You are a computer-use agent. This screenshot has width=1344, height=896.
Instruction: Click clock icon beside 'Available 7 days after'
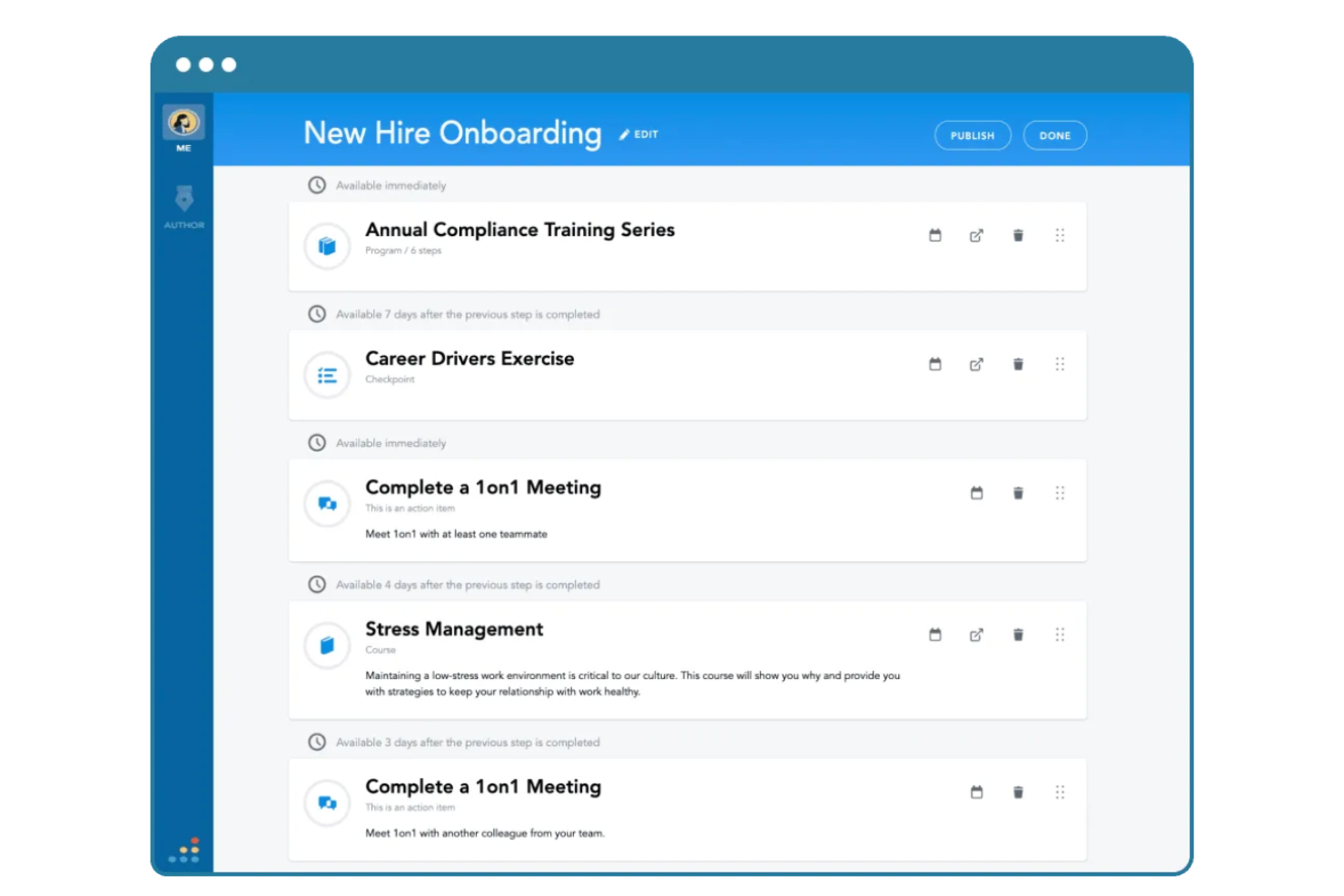[316, 314]
